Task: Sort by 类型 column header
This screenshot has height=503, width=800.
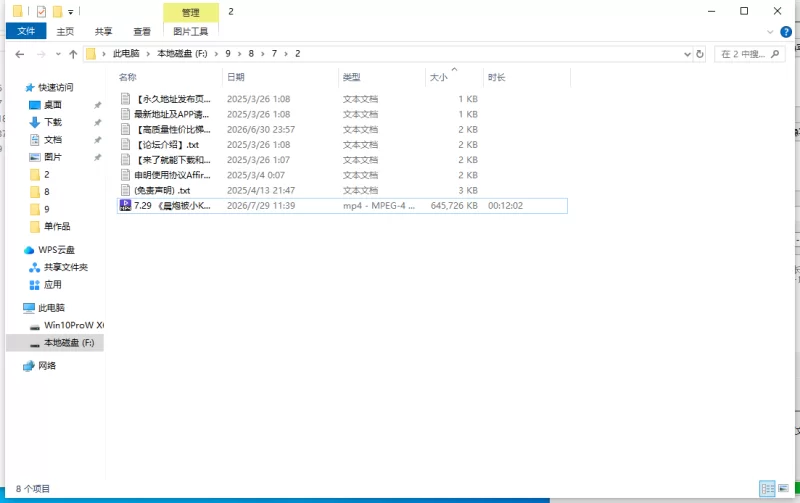Action: coord(352,77)
